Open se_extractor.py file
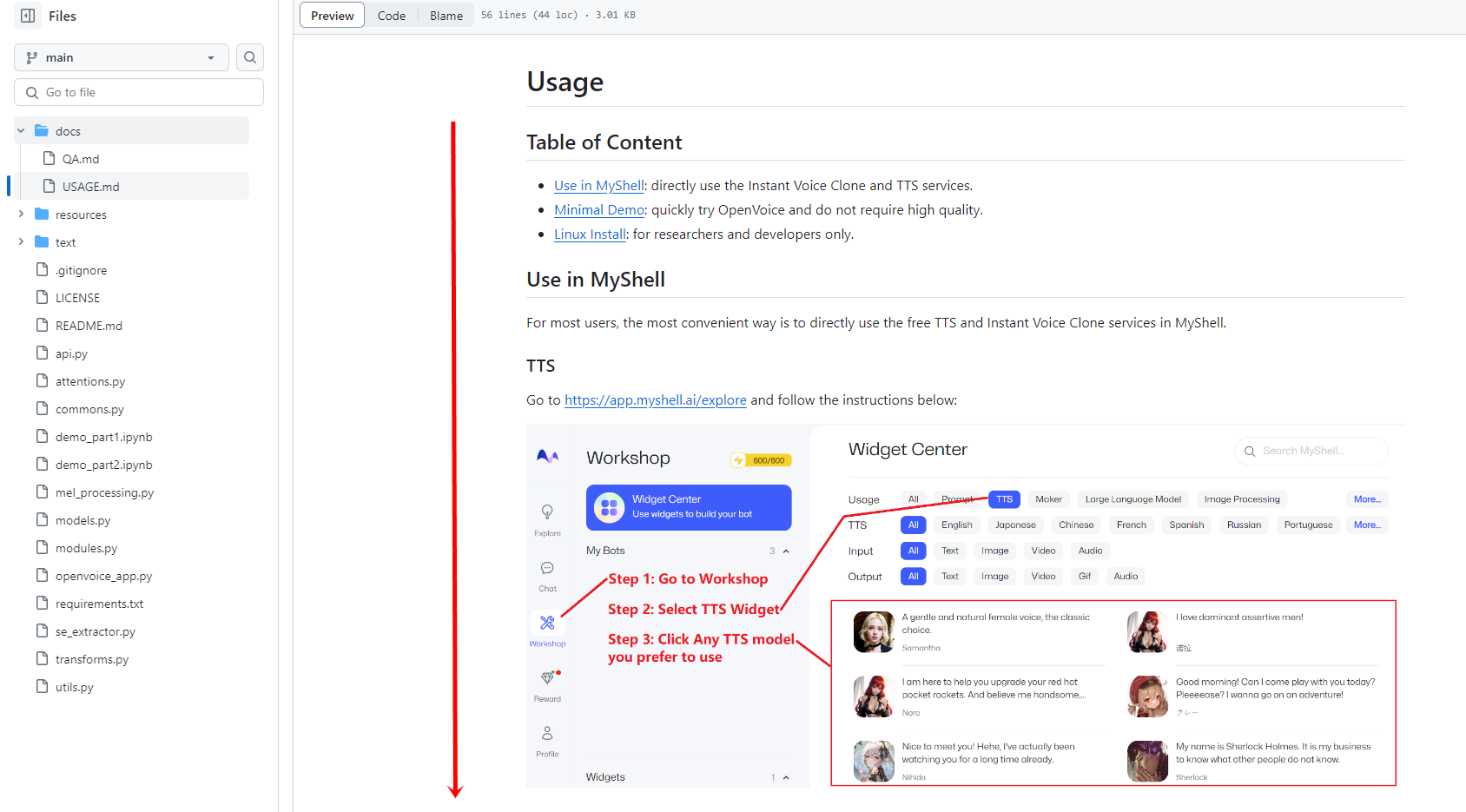Image resolution: width=1466 pixels, height=812 pixels. tap(96, 631)
